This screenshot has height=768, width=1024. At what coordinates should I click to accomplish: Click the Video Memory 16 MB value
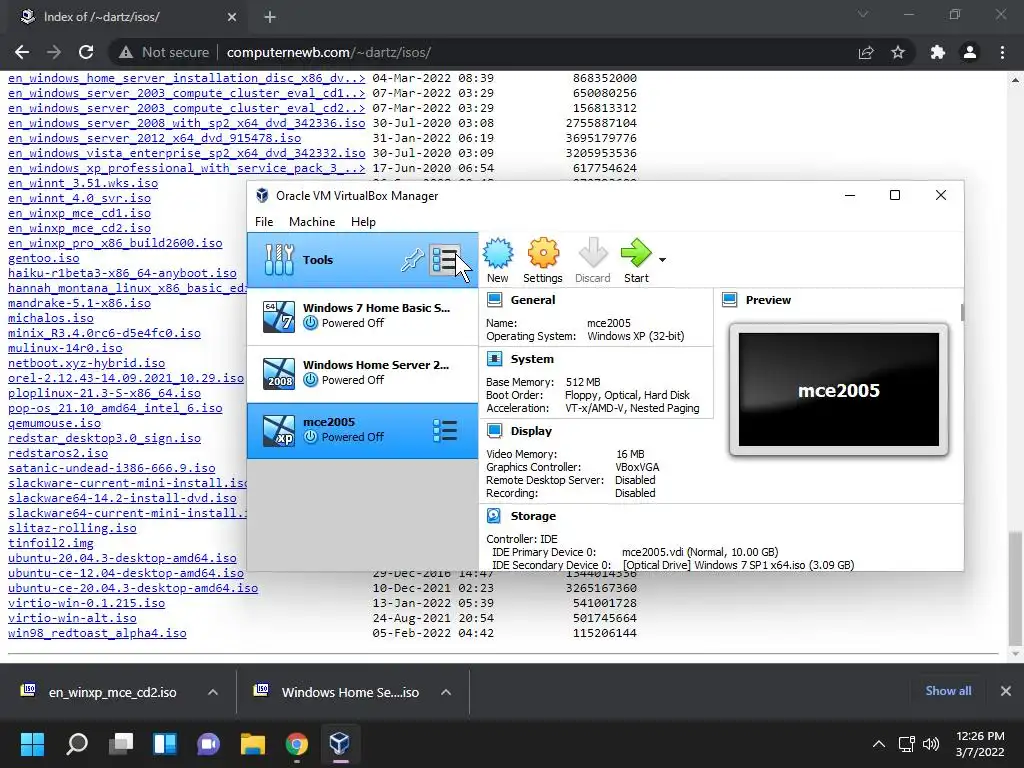click(x=630, y=454)
